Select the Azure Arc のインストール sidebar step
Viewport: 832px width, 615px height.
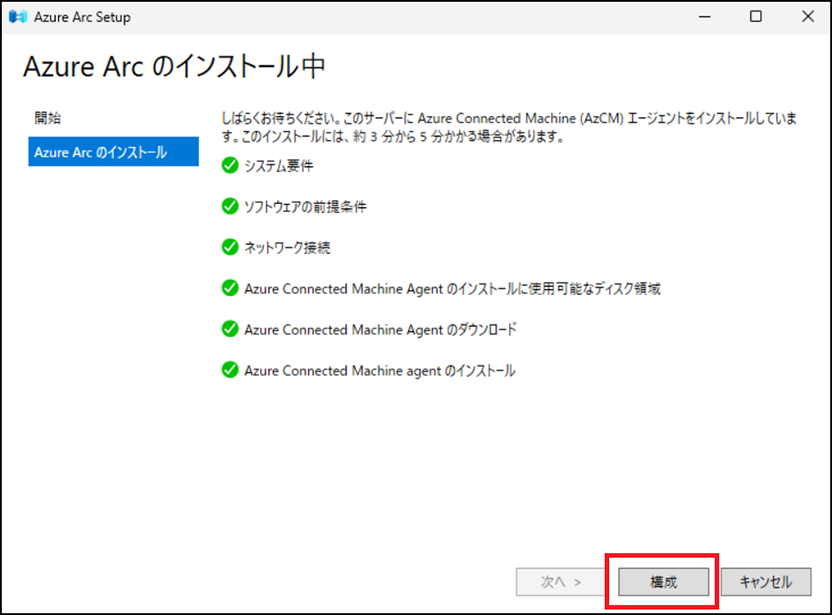pyautogui.click(x=114, y=152)
